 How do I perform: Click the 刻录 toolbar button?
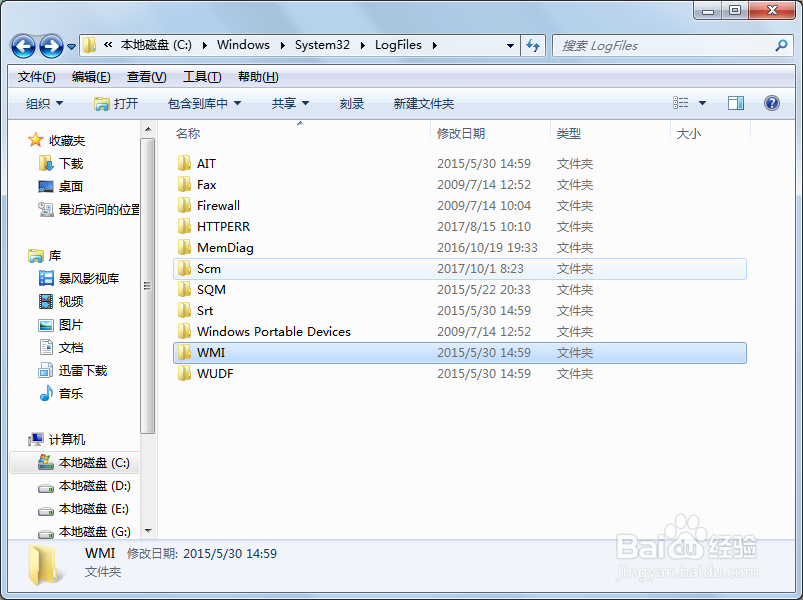(x=352, y=103)
